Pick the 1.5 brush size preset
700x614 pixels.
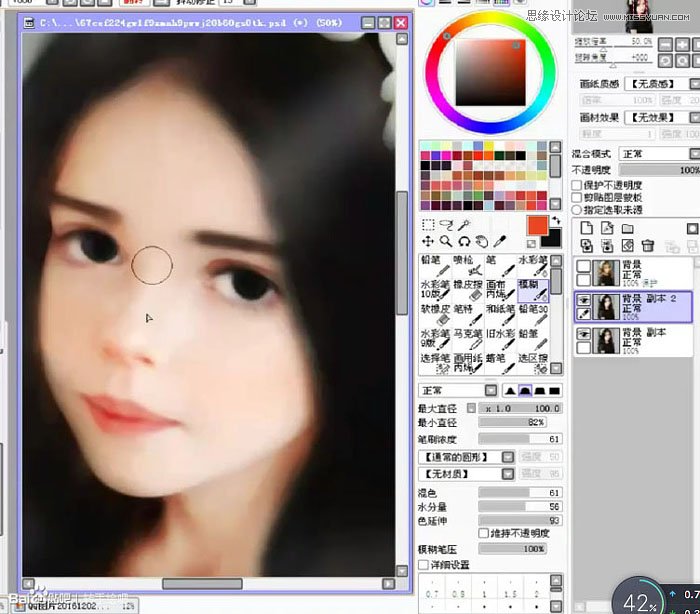(510, 594)
